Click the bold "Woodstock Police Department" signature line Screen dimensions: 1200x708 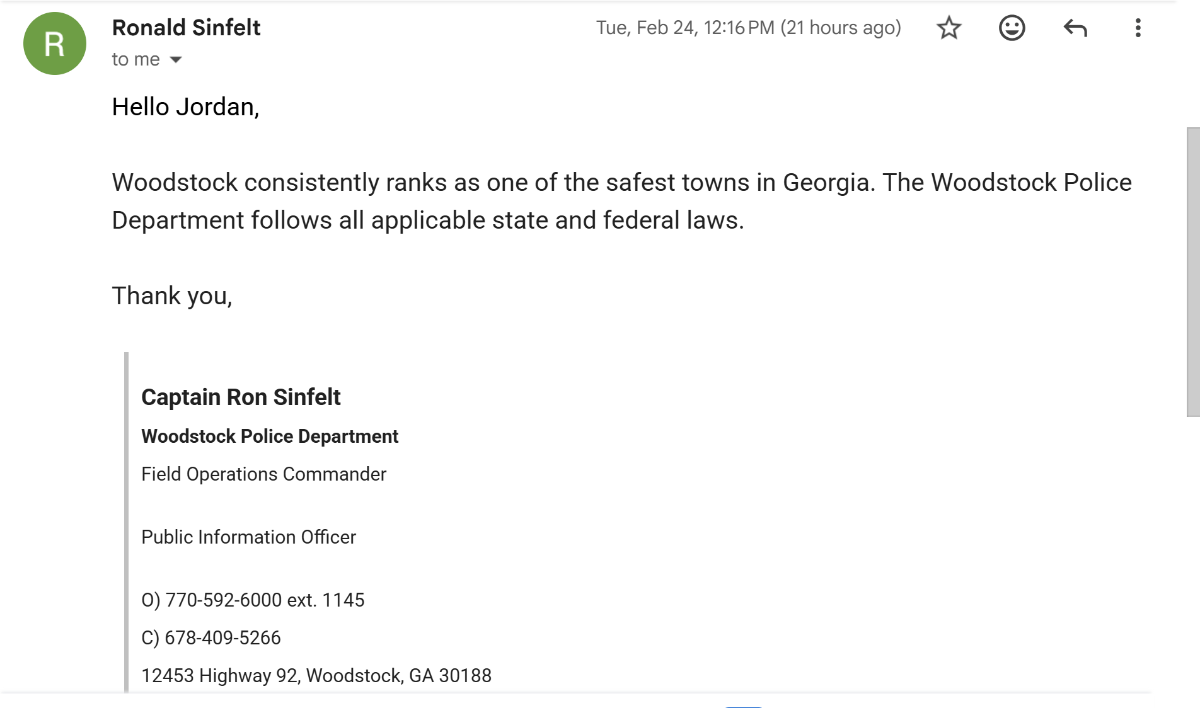270,436
